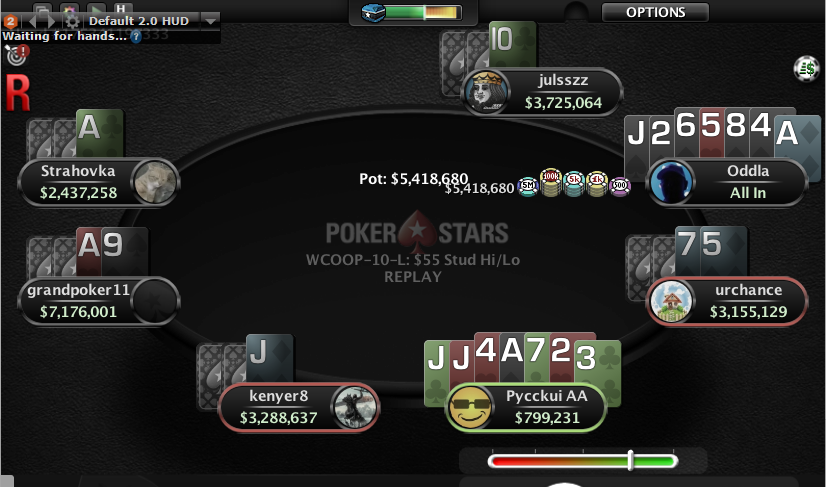Open the cashier dollar chip icon
826x487 pixels.
[807, 69]
